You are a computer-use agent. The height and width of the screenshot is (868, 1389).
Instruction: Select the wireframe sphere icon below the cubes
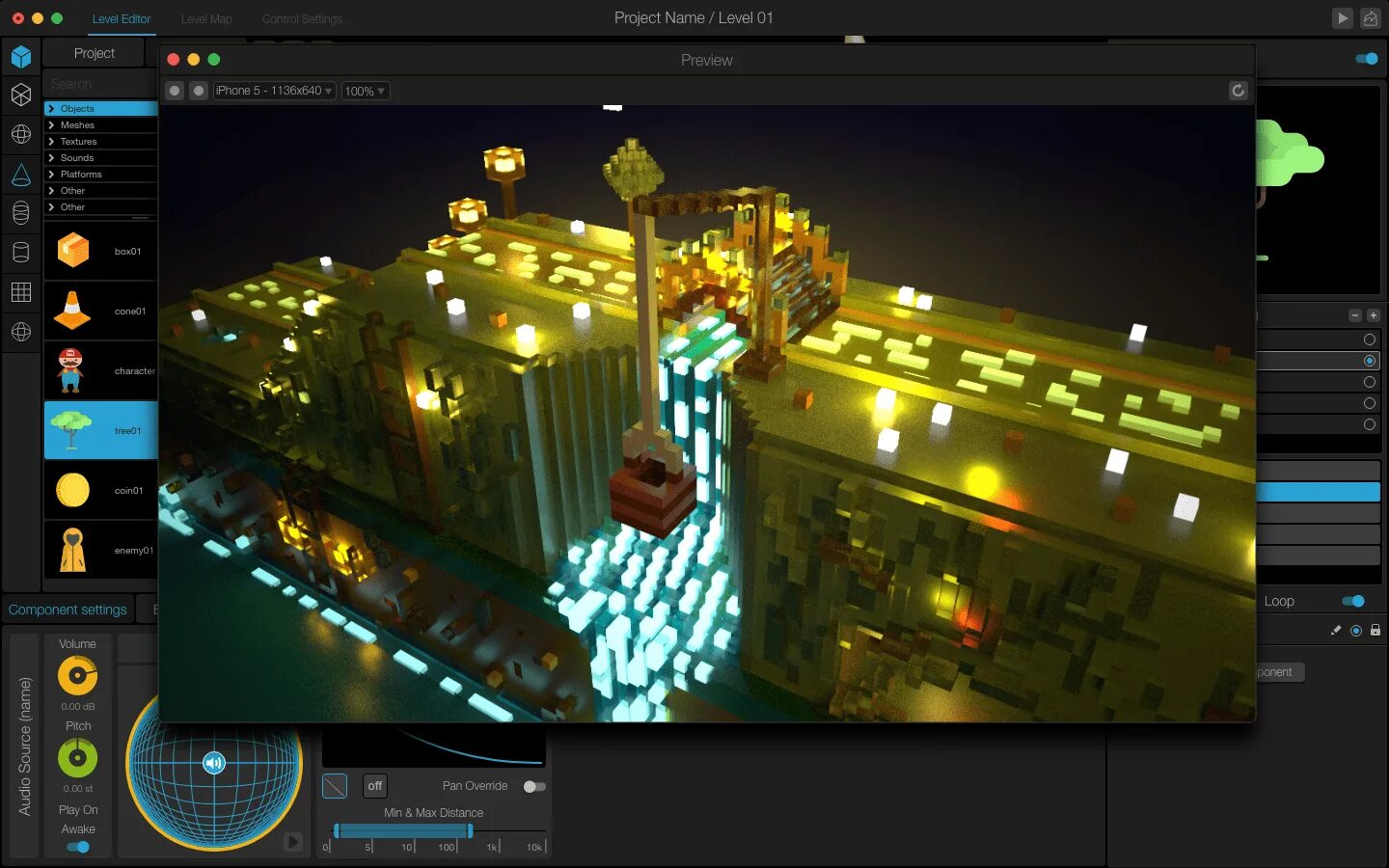pos(20,134)
